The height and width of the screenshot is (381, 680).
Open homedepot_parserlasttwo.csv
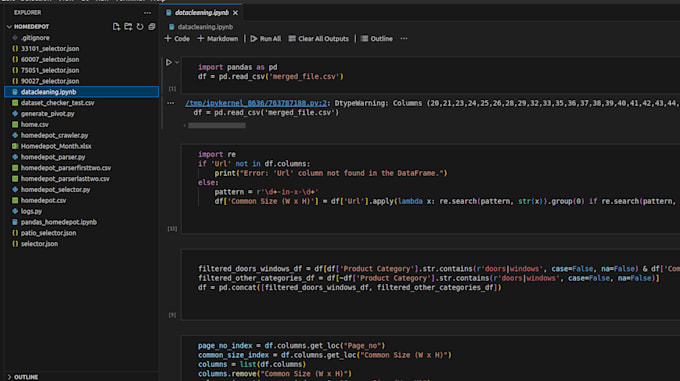coord(65,179)
